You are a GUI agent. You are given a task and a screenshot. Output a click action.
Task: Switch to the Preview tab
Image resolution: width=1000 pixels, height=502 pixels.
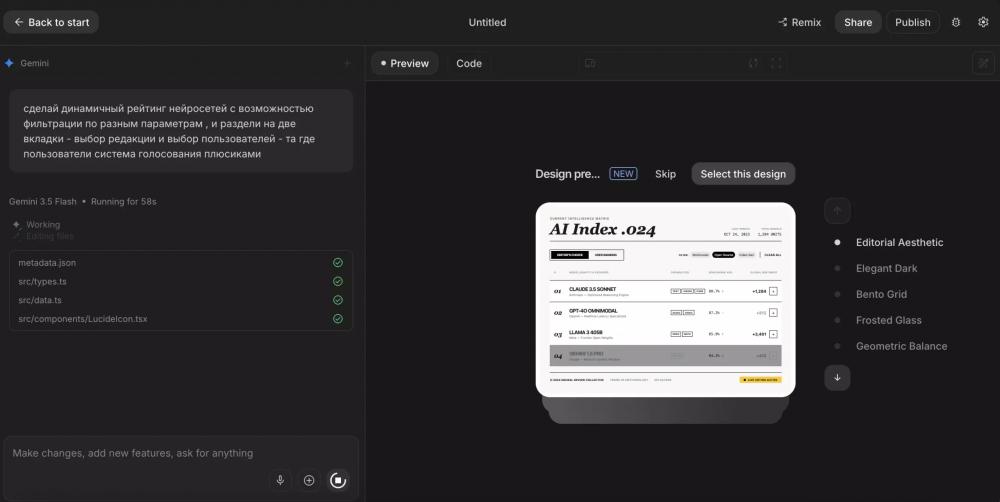coord(404,63)
